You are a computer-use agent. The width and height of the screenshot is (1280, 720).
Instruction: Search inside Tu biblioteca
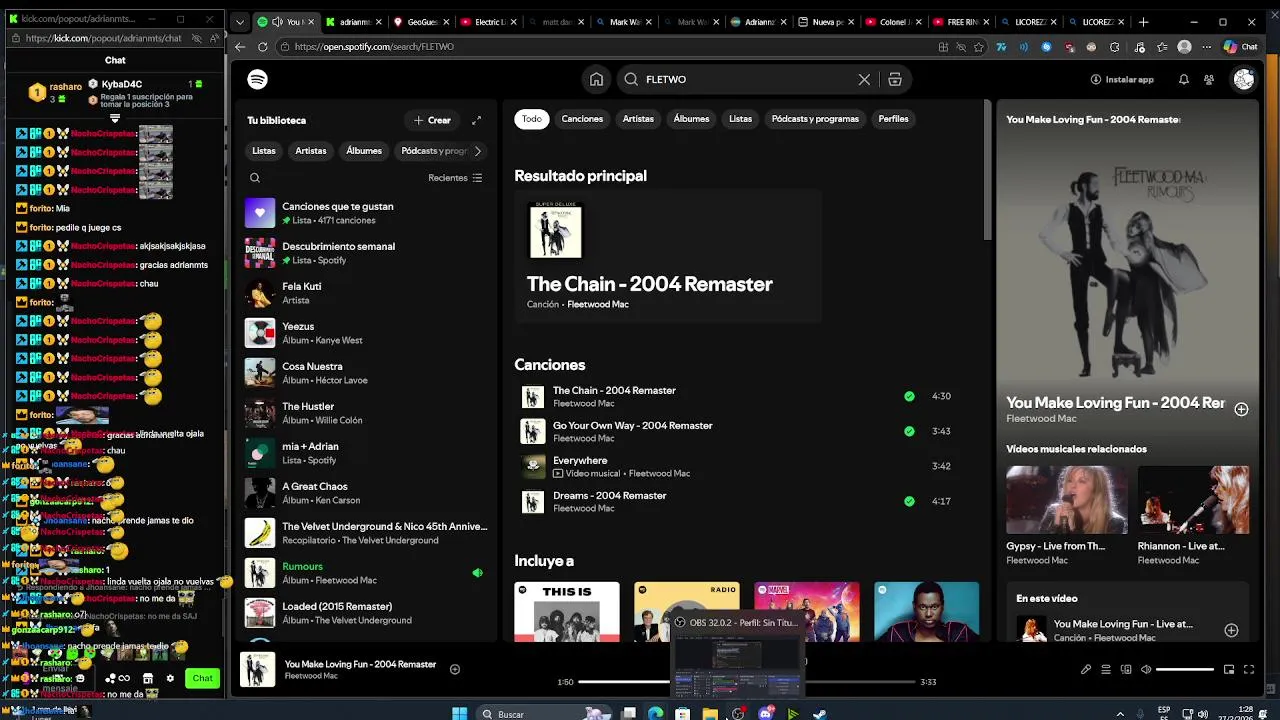click(x=255, y=178)
